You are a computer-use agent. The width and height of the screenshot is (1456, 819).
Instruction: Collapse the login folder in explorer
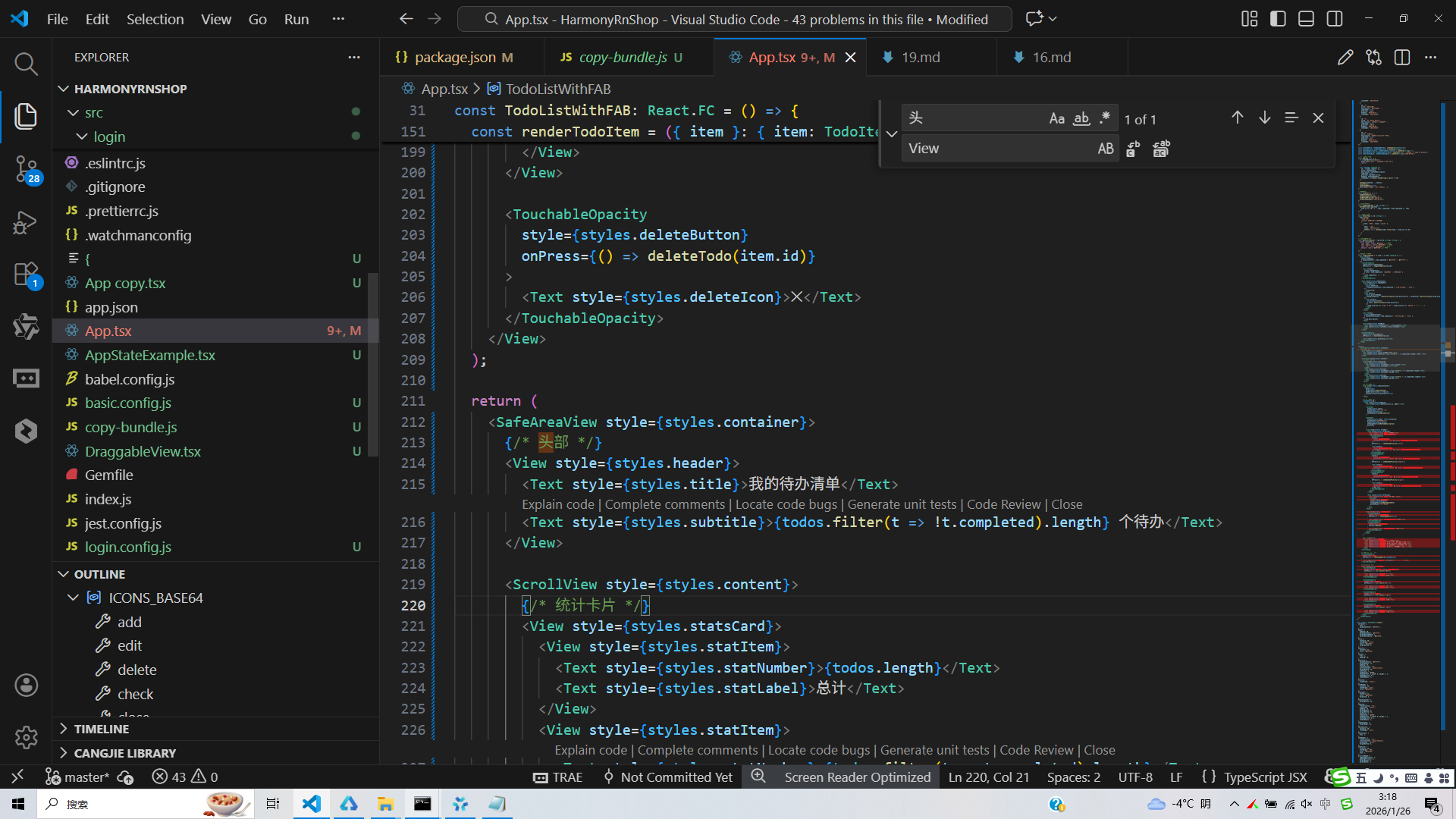pyautogui.click(x=82, y=136)
